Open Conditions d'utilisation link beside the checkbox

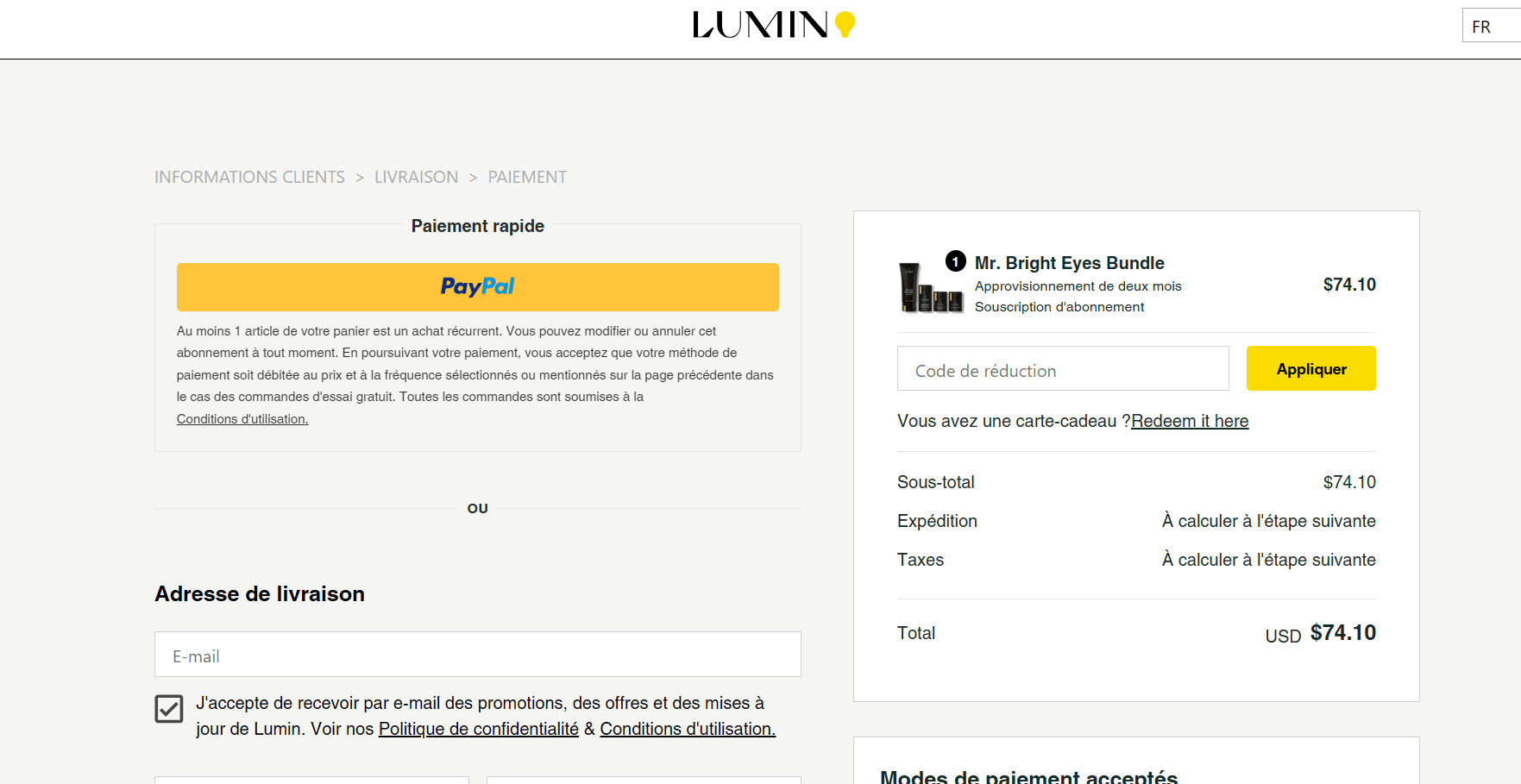(x=688, y=729)
